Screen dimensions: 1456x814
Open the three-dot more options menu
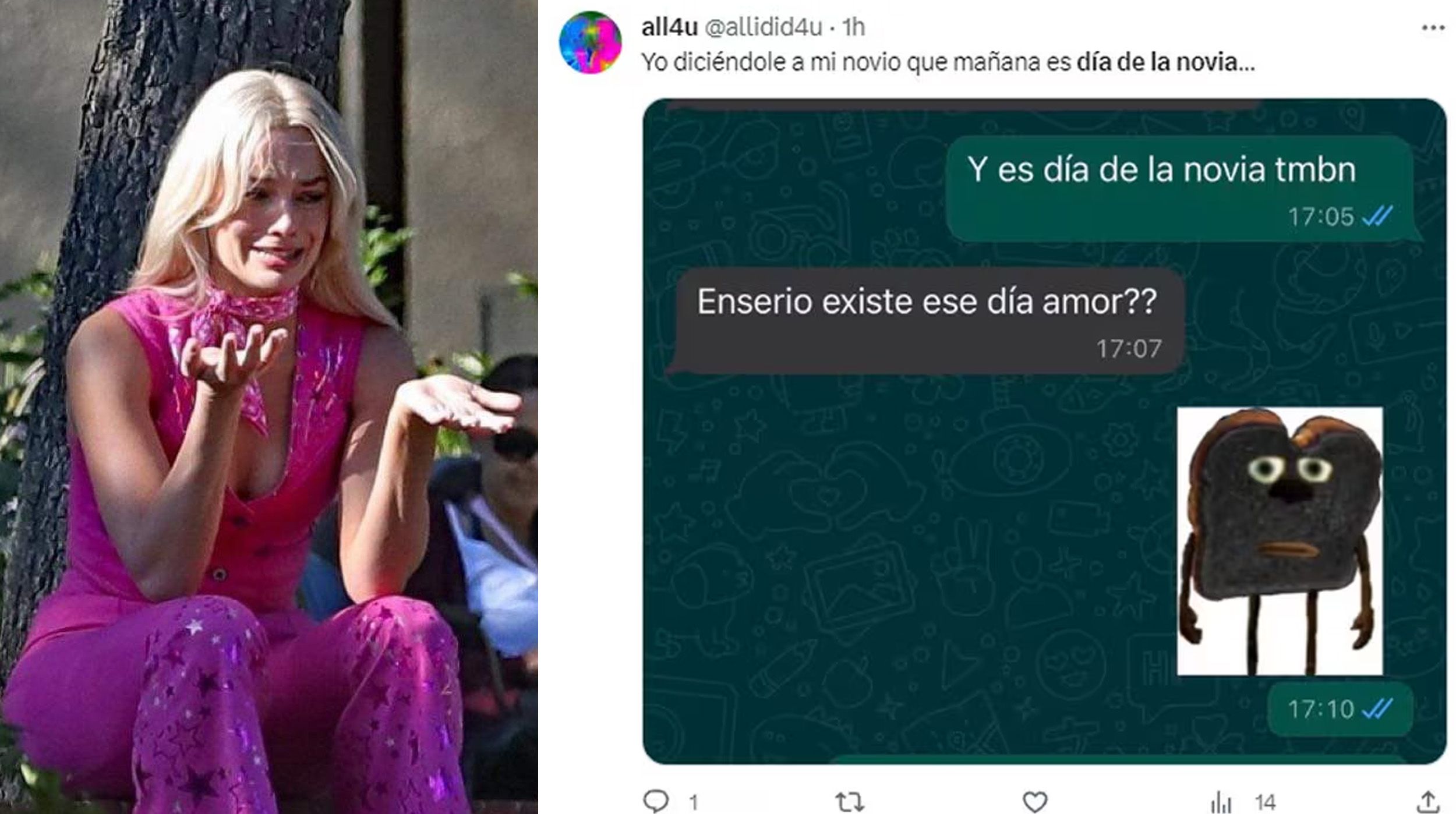point(1433,27)
